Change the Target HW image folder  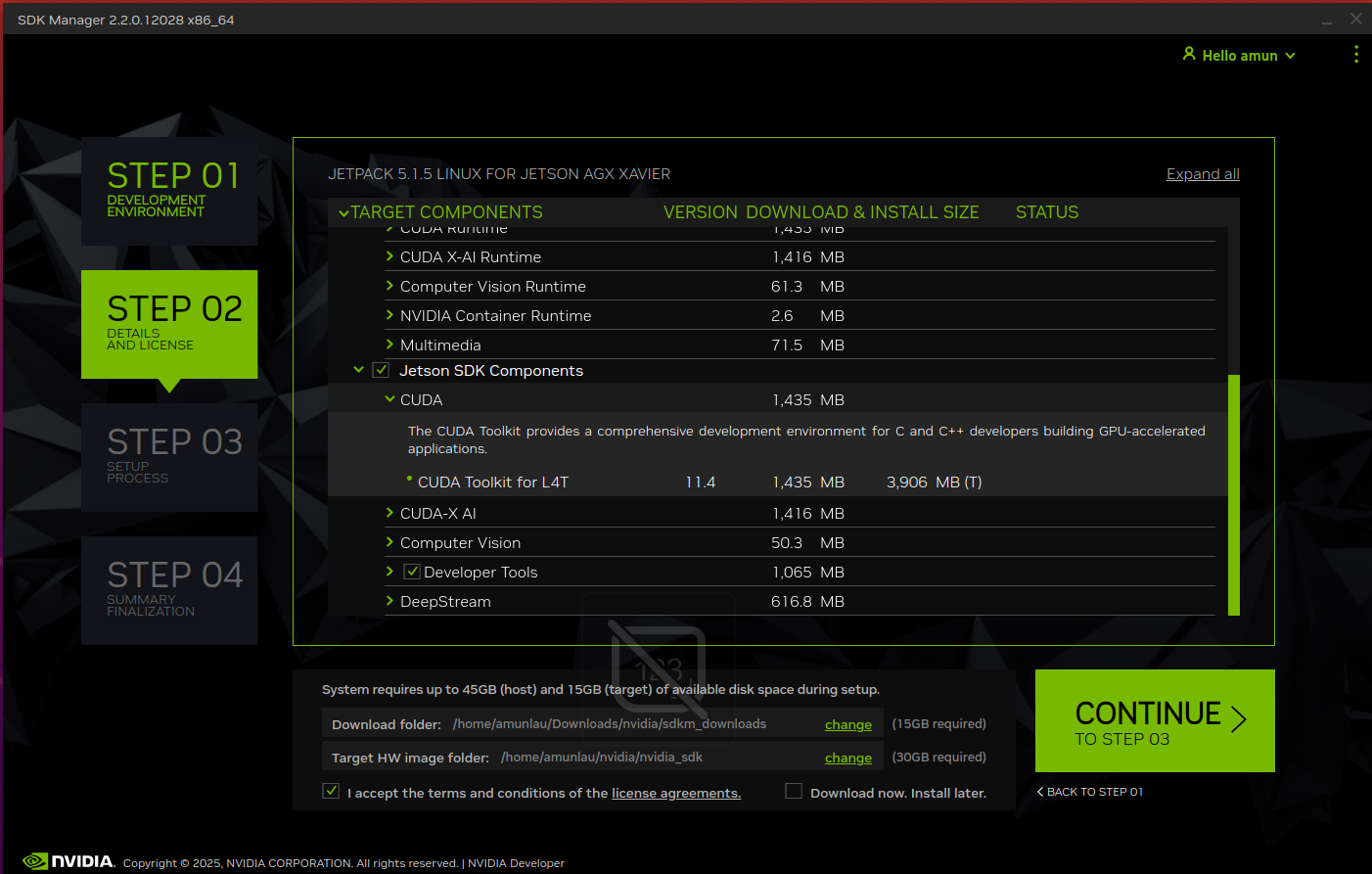pos(847,758)
